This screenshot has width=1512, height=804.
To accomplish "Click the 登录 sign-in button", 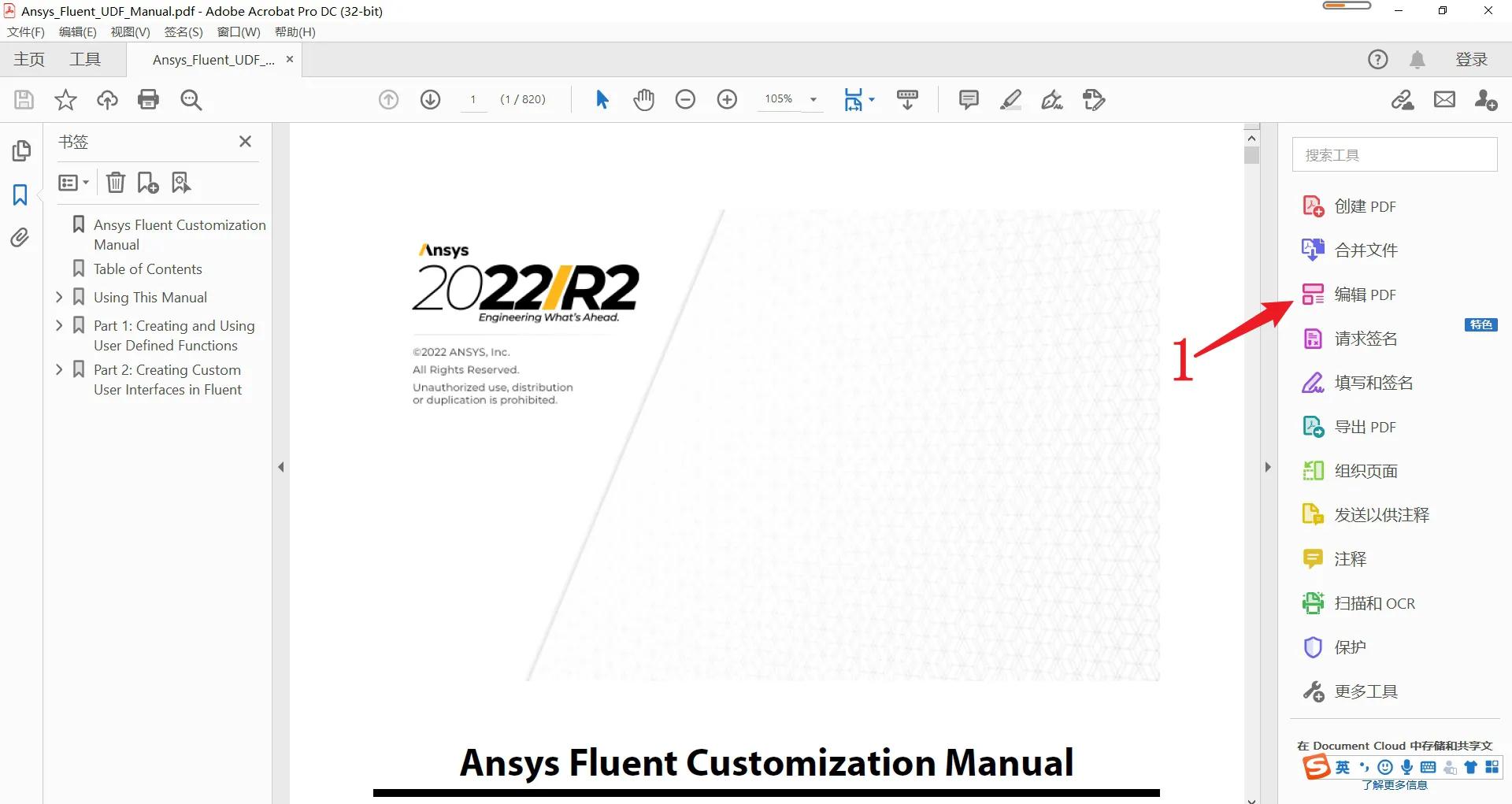I will point(1471,59).
